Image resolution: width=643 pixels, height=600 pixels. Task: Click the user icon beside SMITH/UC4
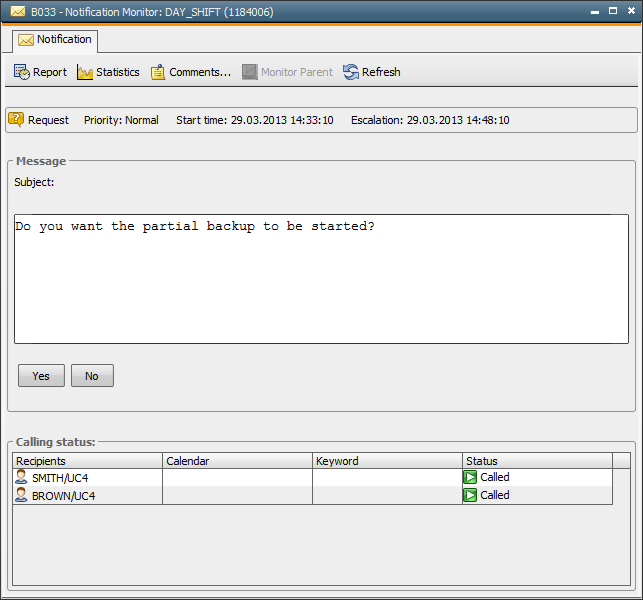[x=21, y=477]
